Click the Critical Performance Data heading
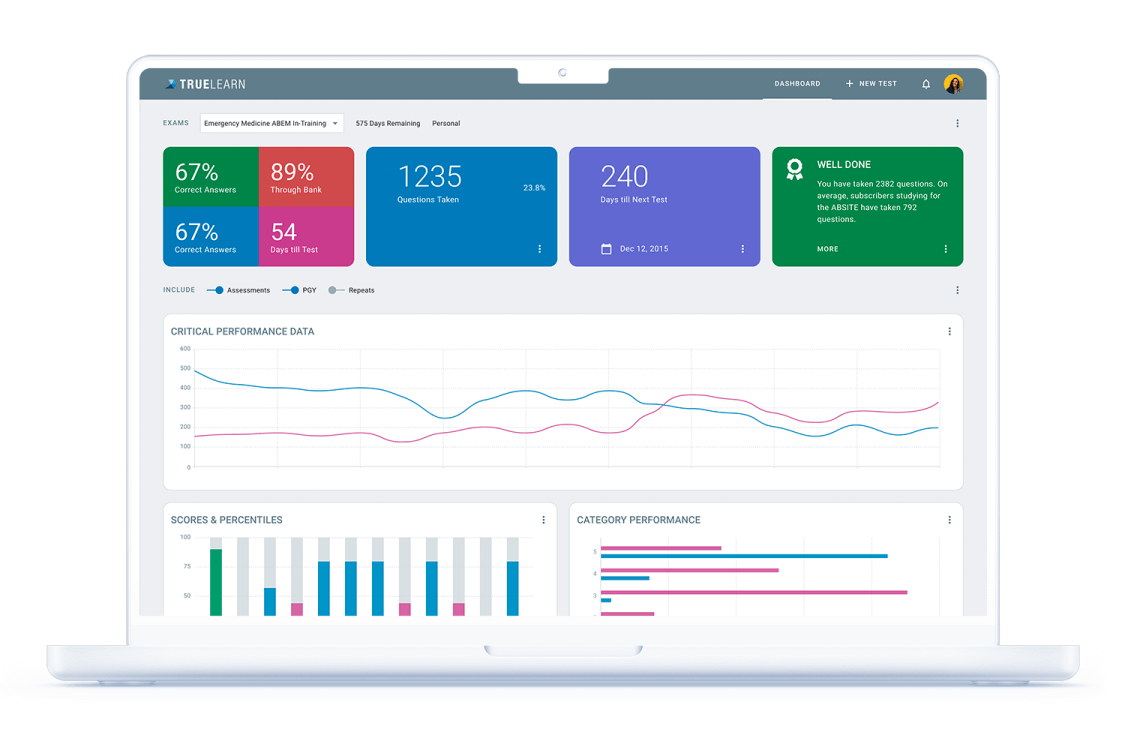Screen dimensions: 1125x741 [243, 331]
